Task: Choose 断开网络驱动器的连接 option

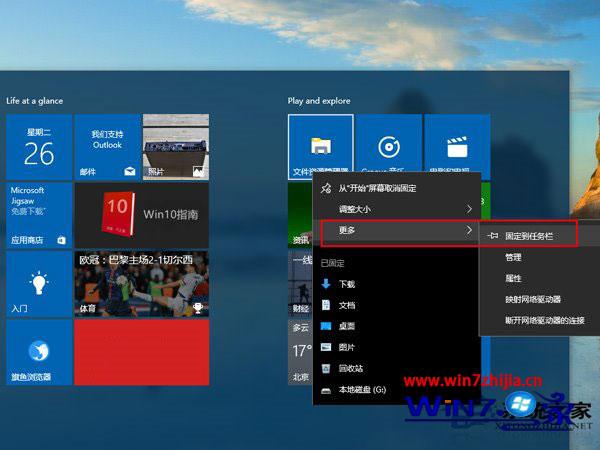Action: 540,320
